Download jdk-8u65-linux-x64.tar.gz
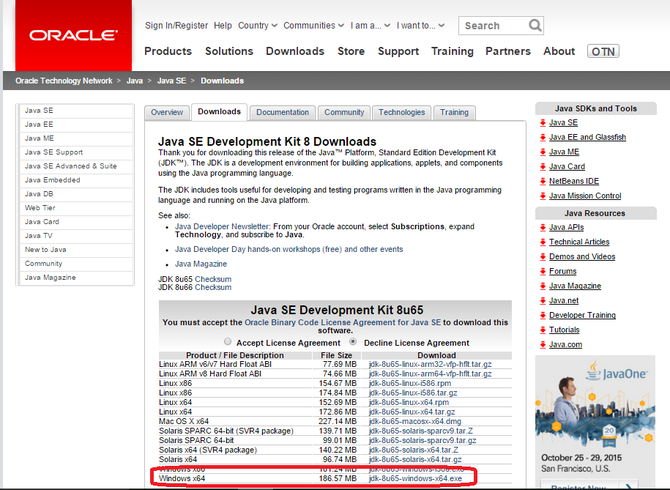670x490 pixels. pos(412,412)
